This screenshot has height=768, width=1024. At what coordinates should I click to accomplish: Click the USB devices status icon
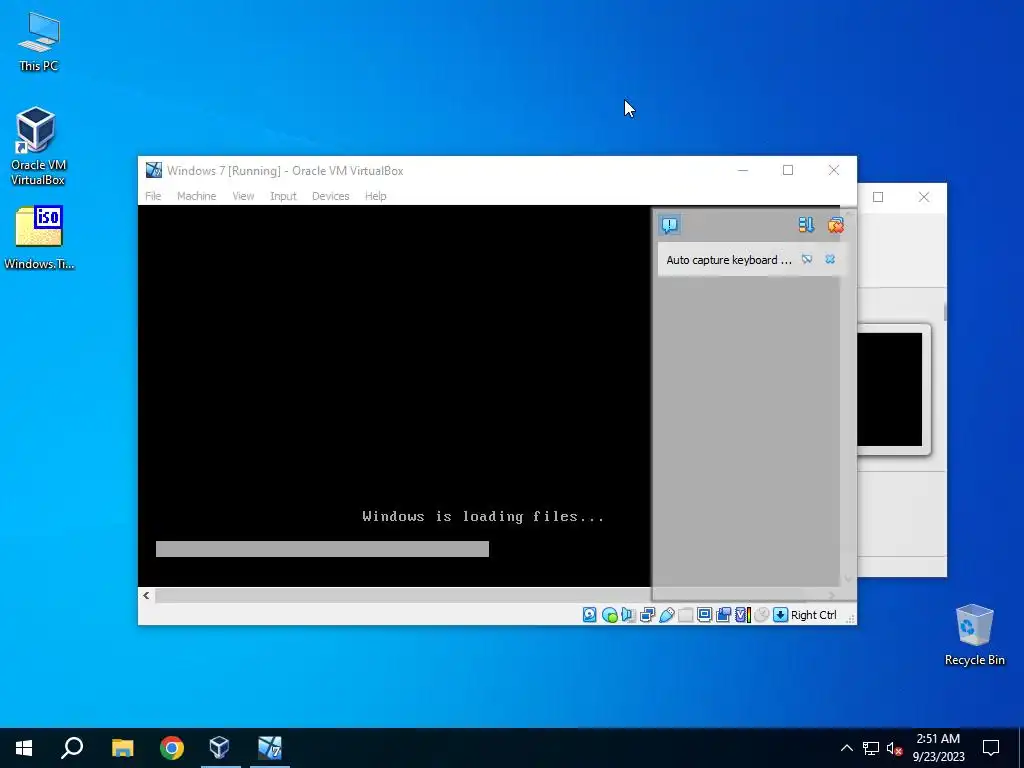coord(666,615)
